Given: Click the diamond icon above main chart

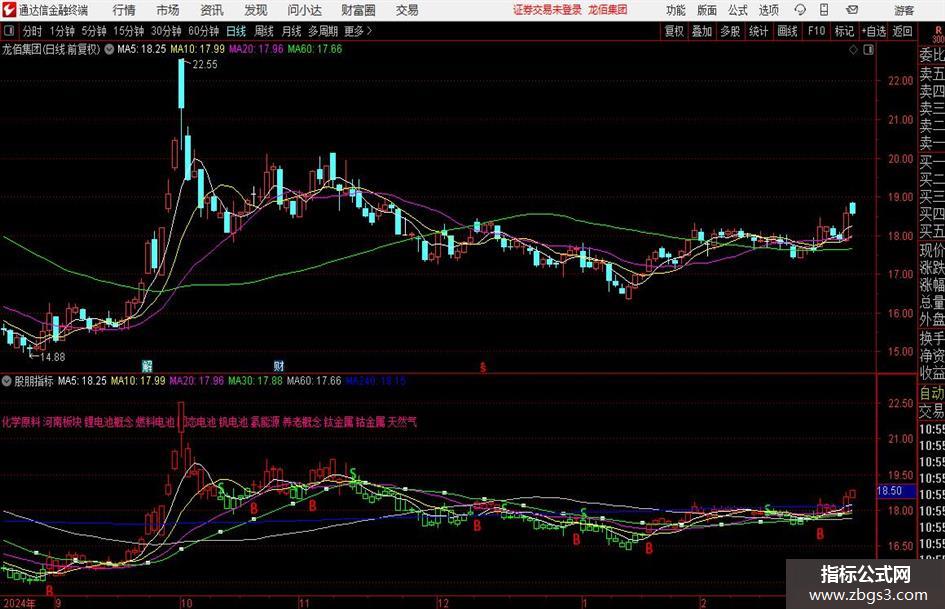Looking at the screenshot, I should tap(853, 50).
